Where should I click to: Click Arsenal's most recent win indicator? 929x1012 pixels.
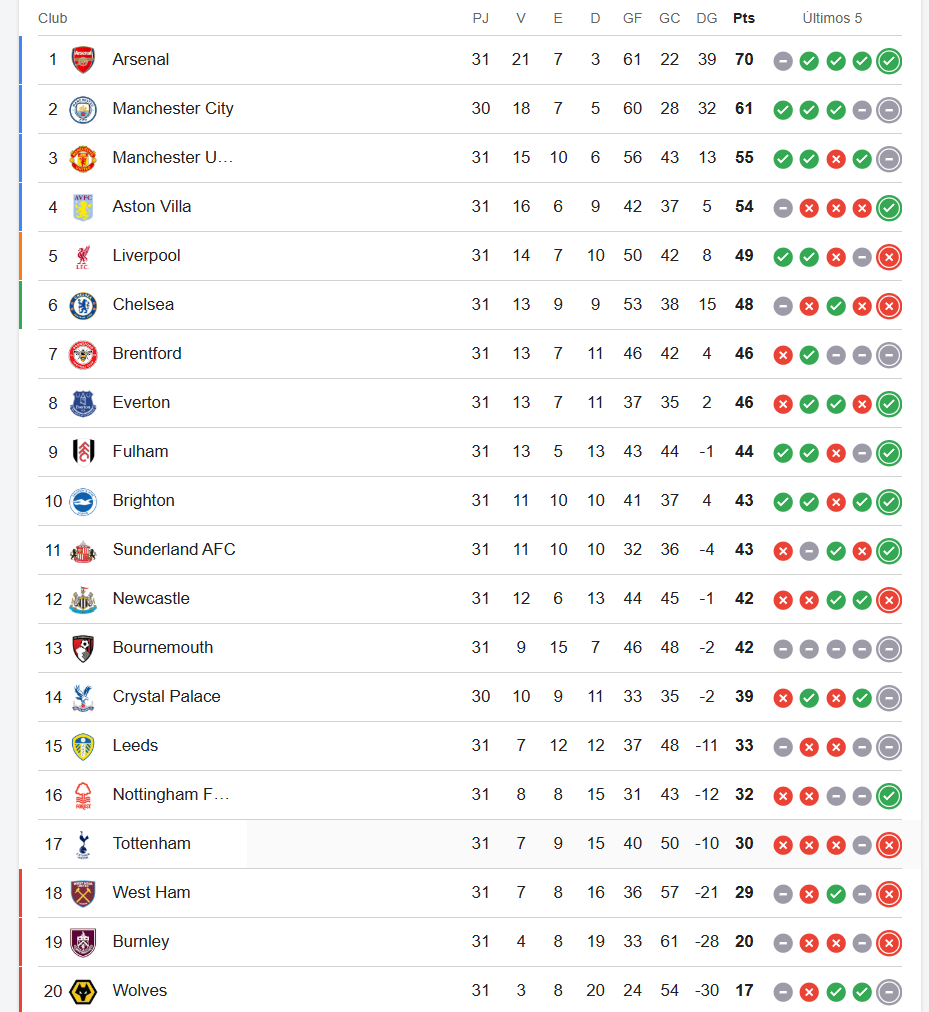(889, 61)
